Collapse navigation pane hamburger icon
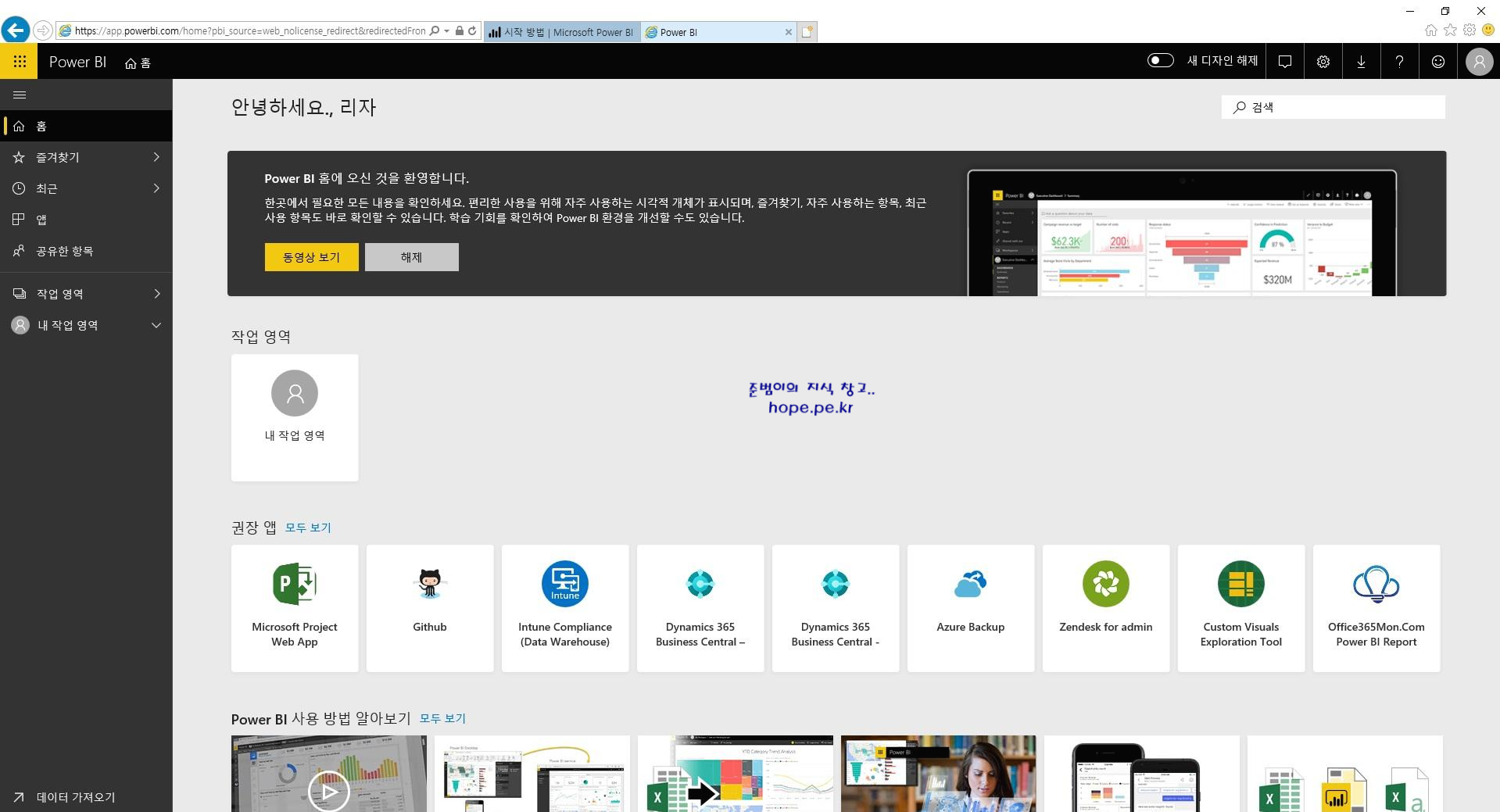Image resolution: width=1500 pixels, height=812 pixels. pyautogui.click(x=20, y=95)
